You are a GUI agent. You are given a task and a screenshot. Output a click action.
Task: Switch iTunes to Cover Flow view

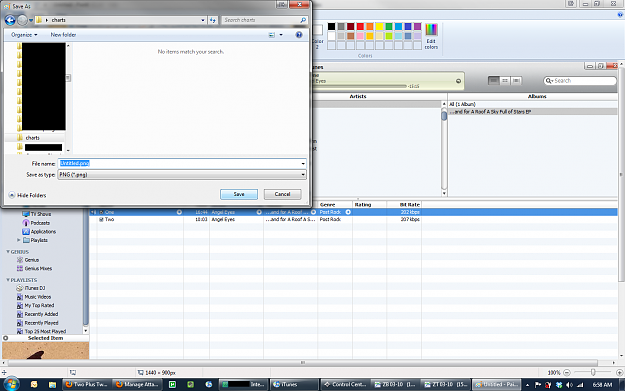pyautogui.click(x=516, y=81)
